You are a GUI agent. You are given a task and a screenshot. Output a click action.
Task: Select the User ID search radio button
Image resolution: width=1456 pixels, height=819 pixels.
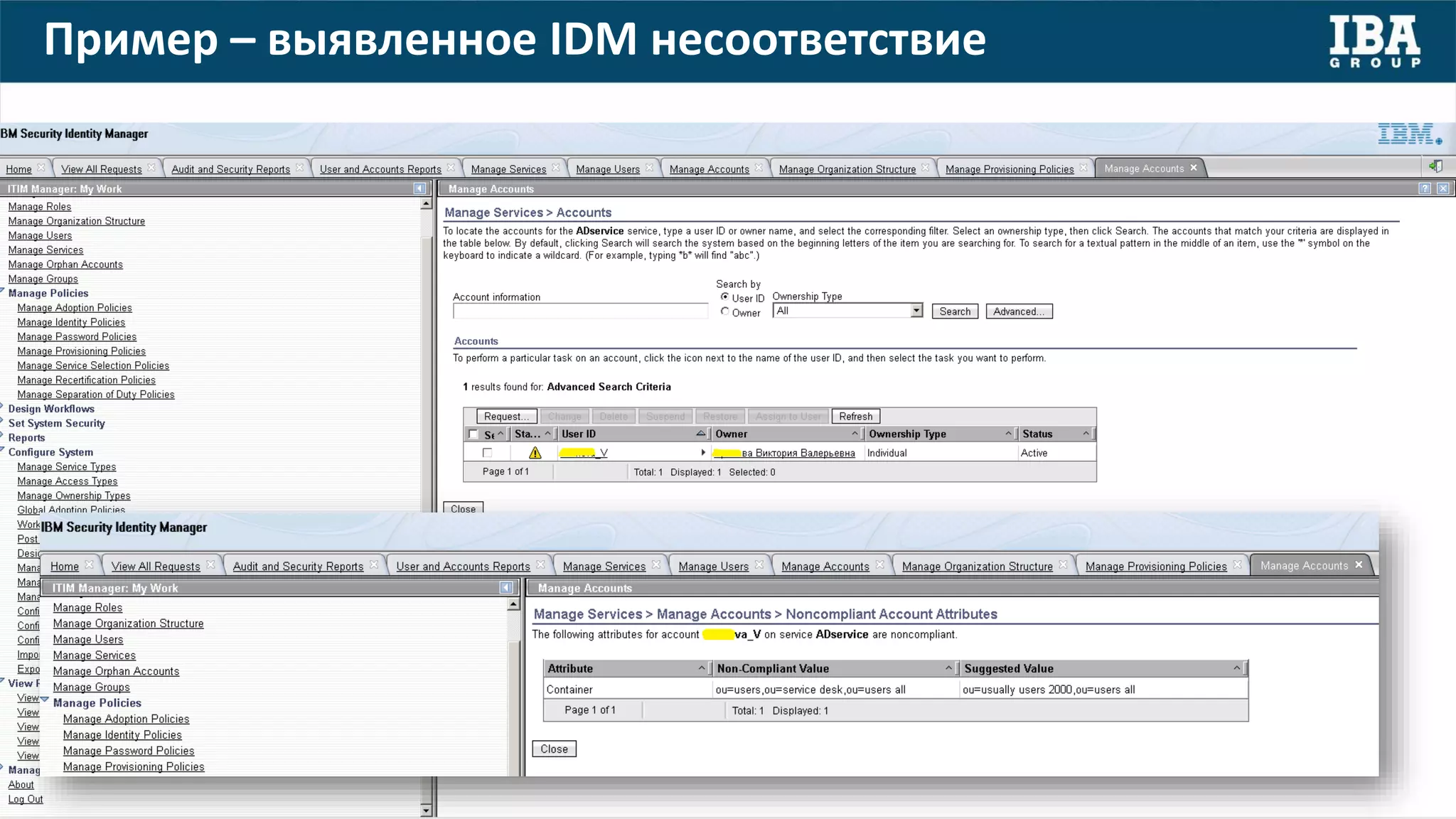[x=724, y=296]
